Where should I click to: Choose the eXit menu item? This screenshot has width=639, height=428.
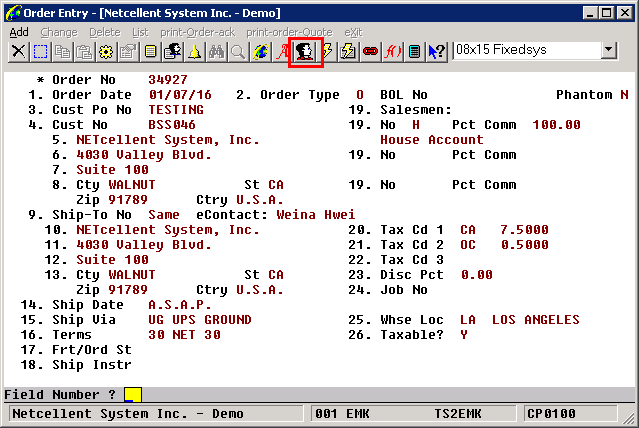[353, 32]
